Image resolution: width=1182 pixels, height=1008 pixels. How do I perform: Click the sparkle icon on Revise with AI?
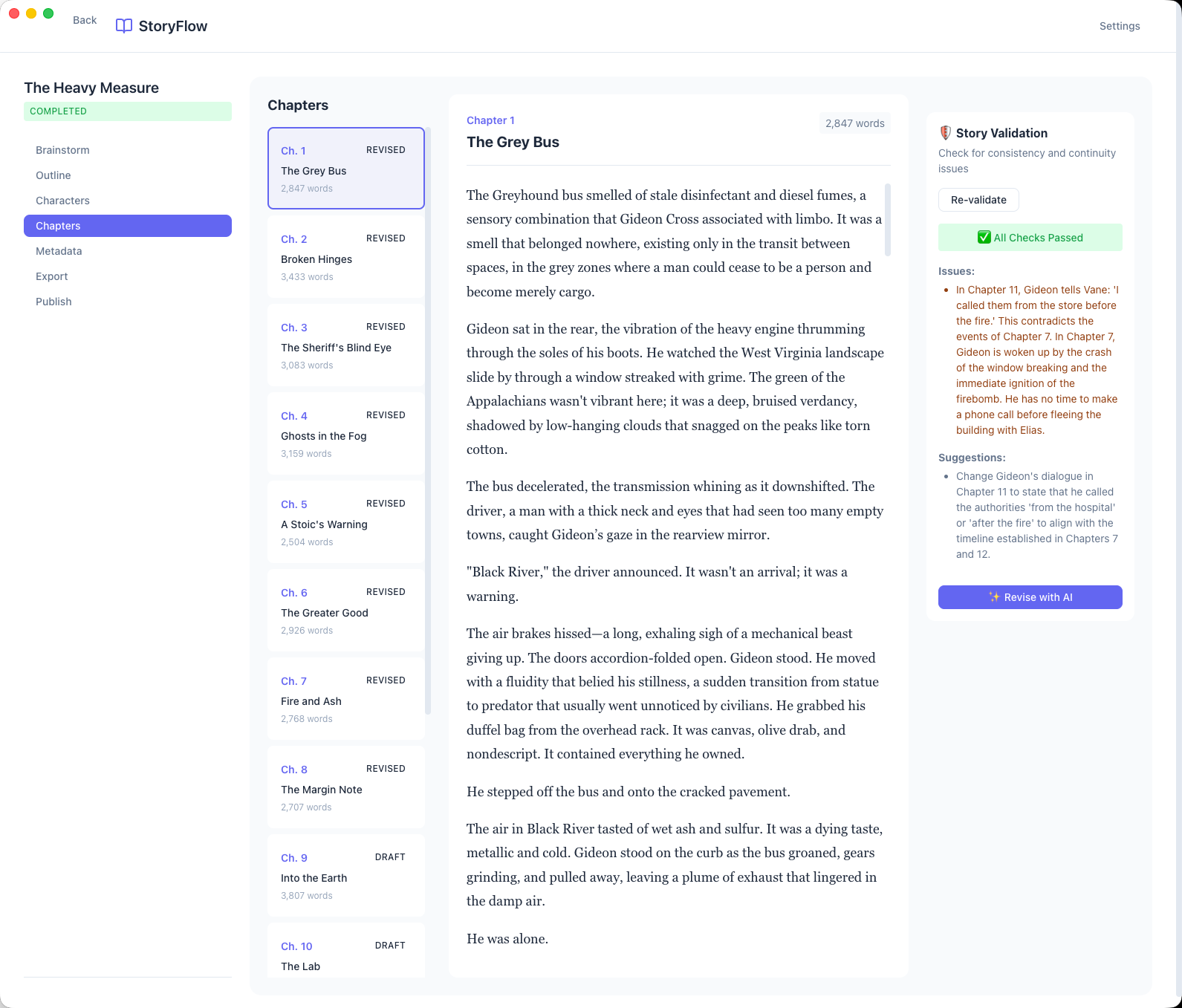[x=994, y=597]
